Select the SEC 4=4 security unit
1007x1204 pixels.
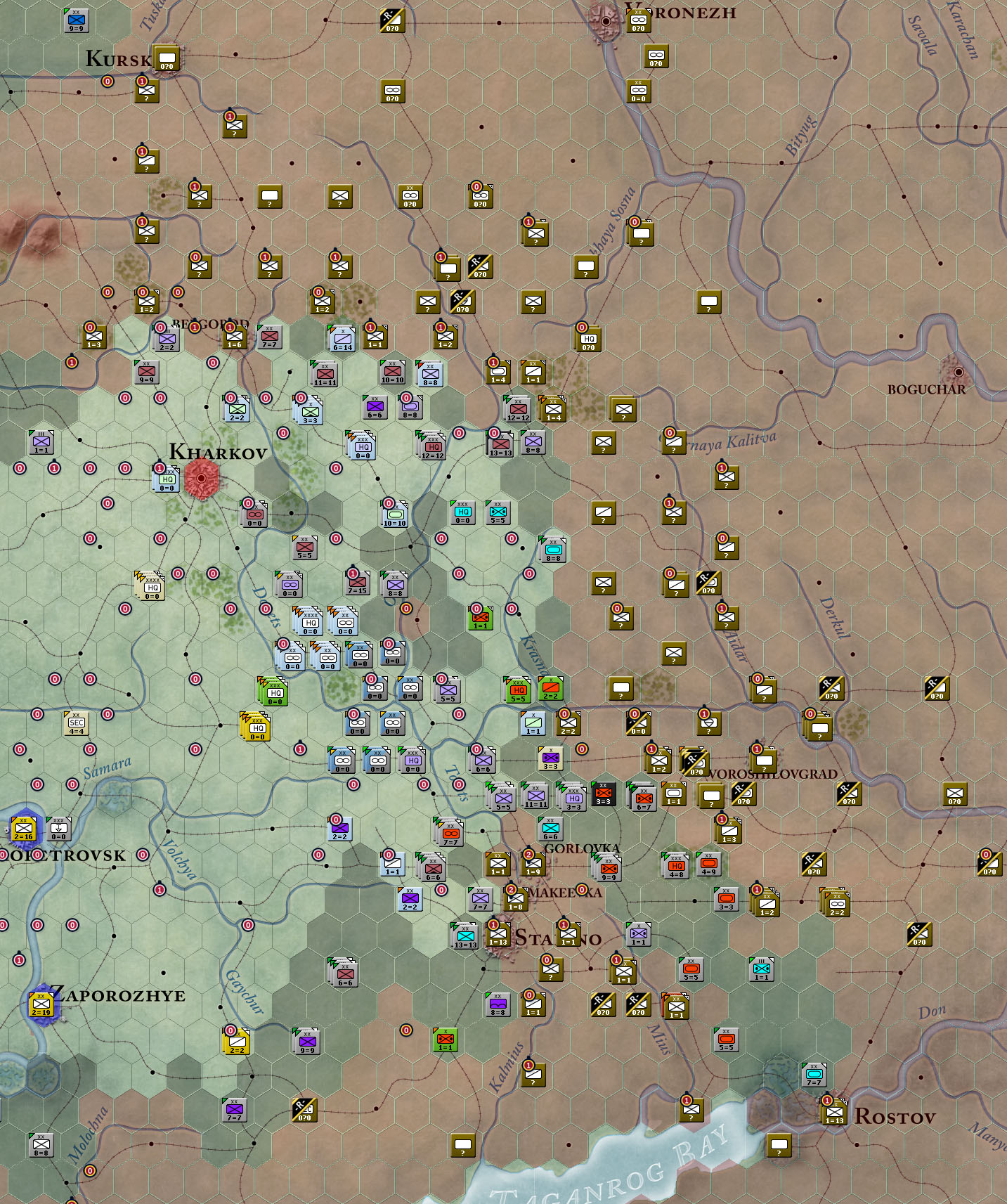pos(77,724)
